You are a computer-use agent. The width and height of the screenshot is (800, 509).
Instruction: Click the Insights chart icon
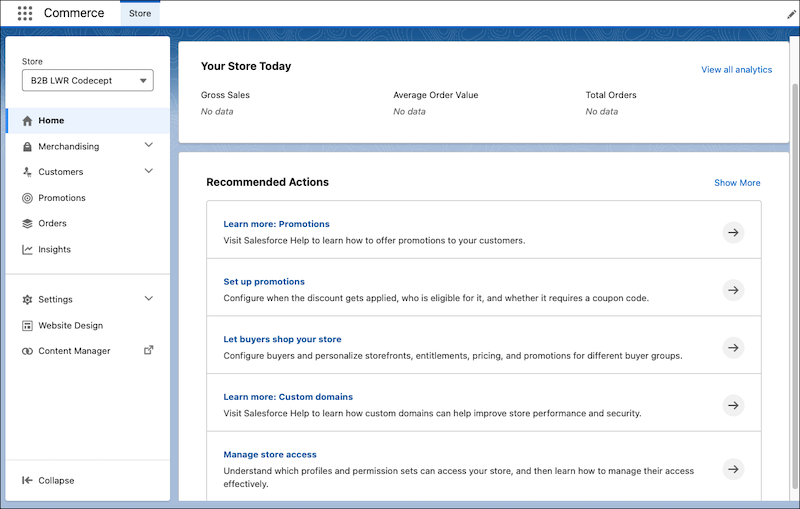(28, 249)
